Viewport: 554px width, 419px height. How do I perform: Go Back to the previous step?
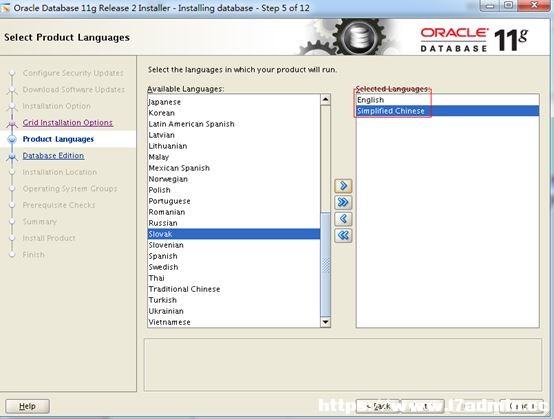click(378, 406)
